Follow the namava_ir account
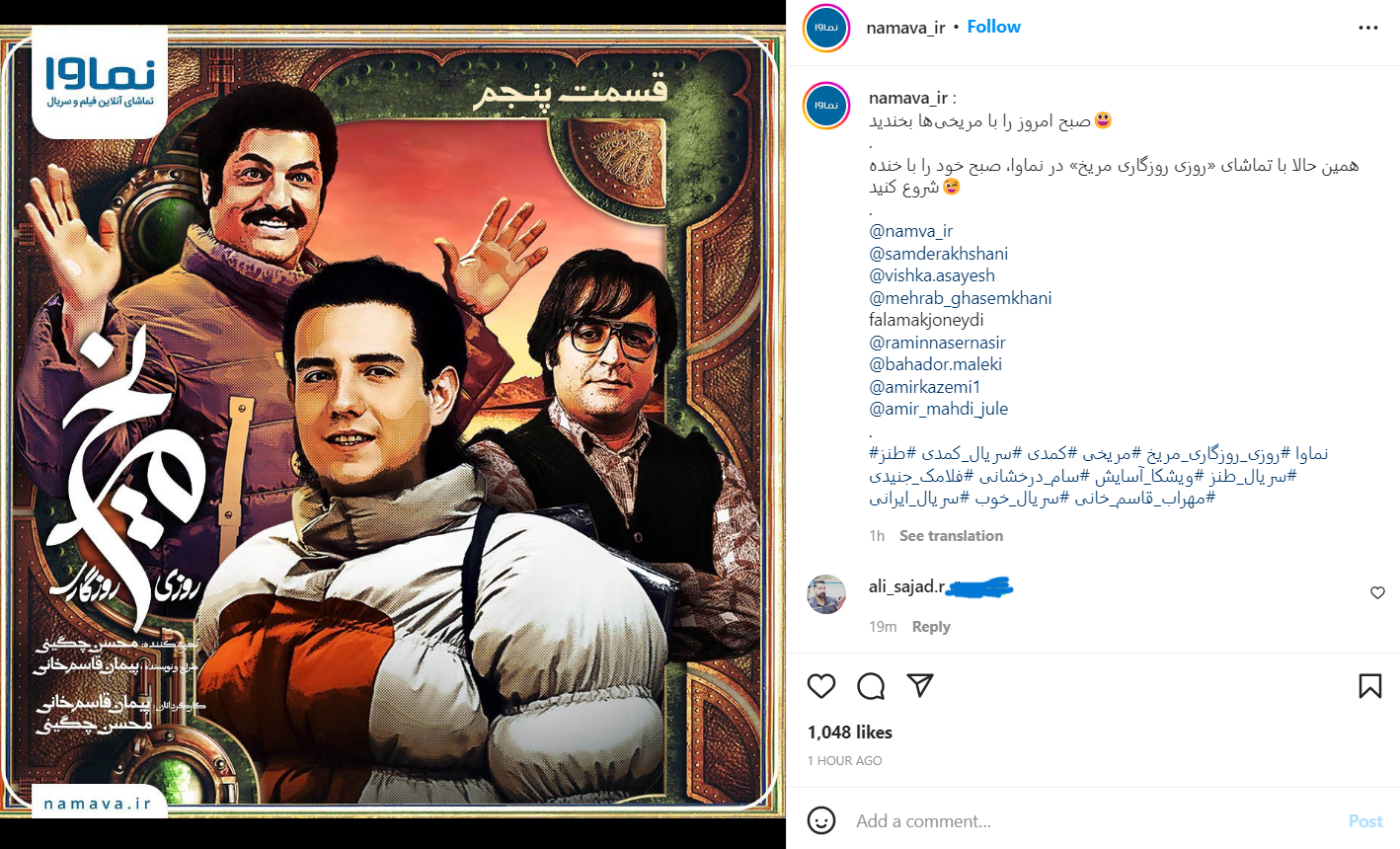This screenshot has height=849, width=1400. tap(993, 27)
